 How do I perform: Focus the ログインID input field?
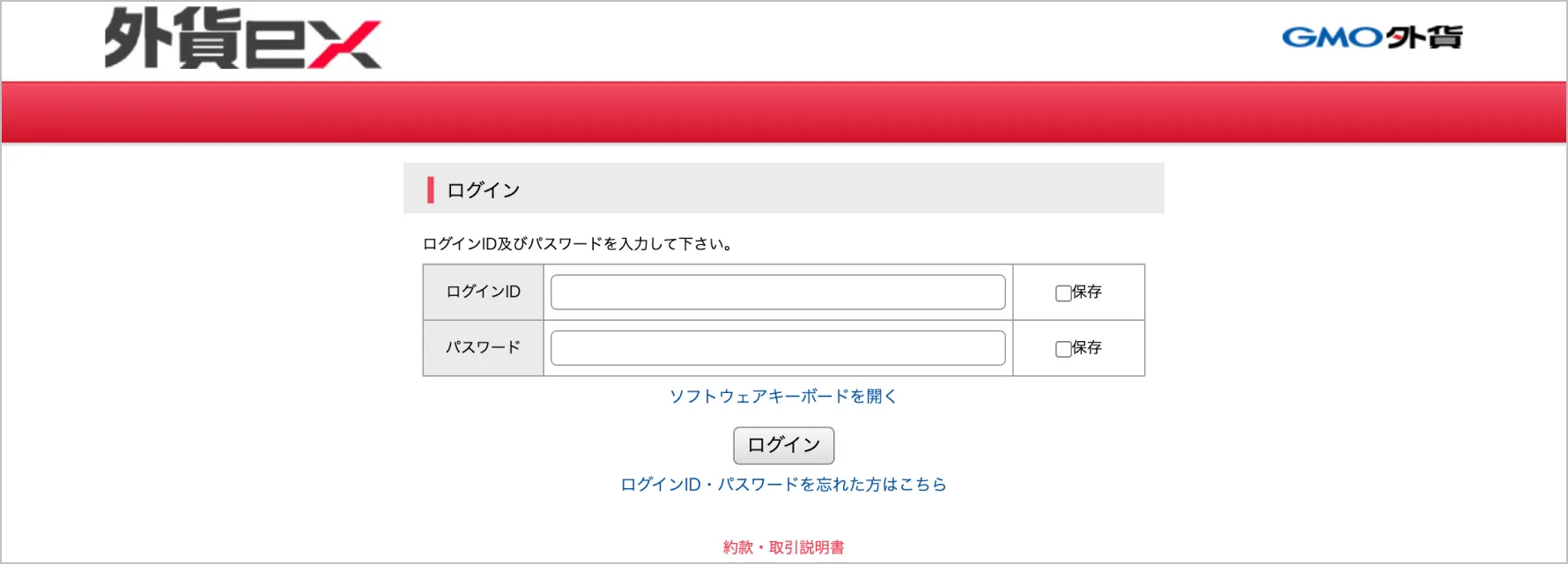click(x=777, y=293)
